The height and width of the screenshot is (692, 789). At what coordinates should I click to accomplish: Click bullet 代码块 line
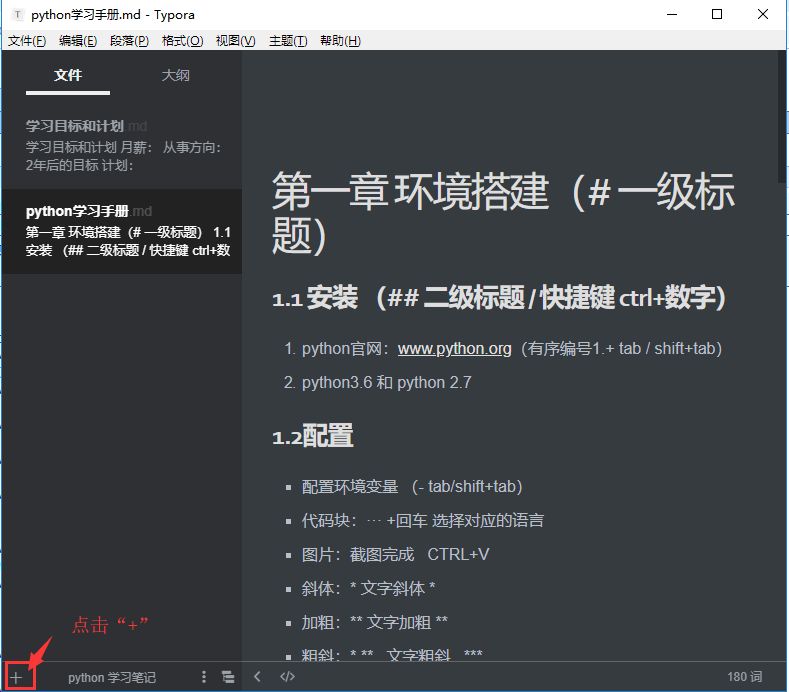click(x=423, y=520)
